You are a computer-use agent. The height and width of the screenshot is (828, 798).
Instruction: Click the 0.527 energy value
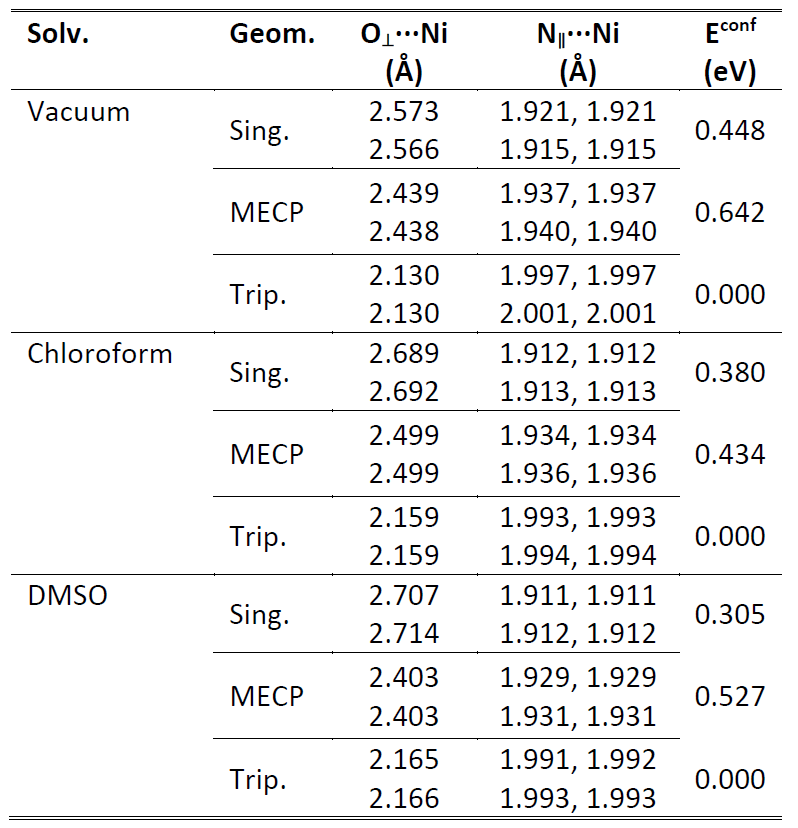point(729,696)
